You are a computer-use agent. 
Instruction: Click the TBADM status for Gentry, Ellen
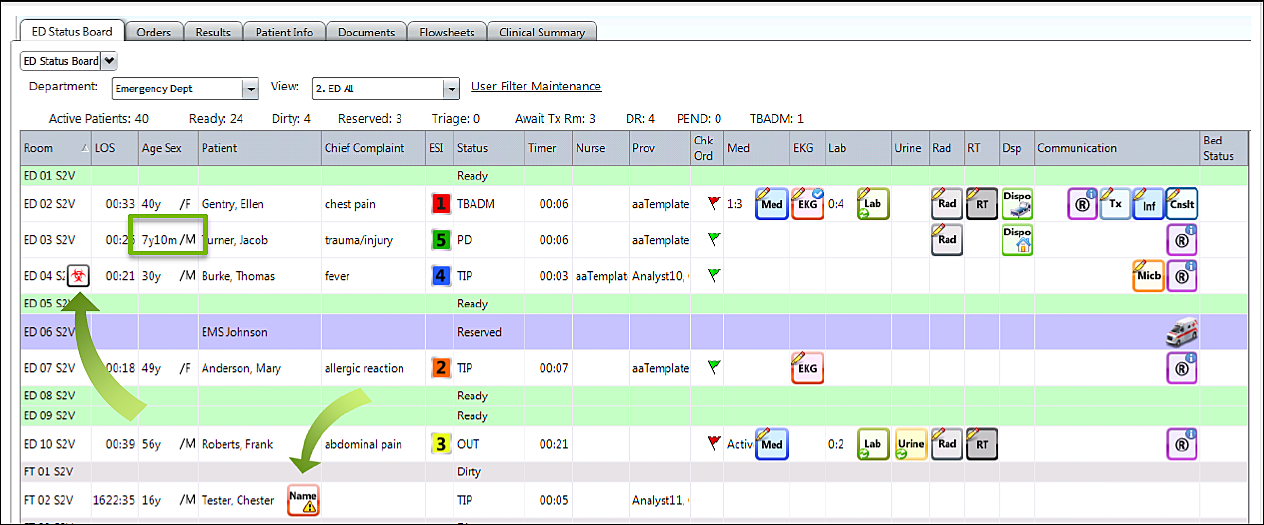pos(476,204)
